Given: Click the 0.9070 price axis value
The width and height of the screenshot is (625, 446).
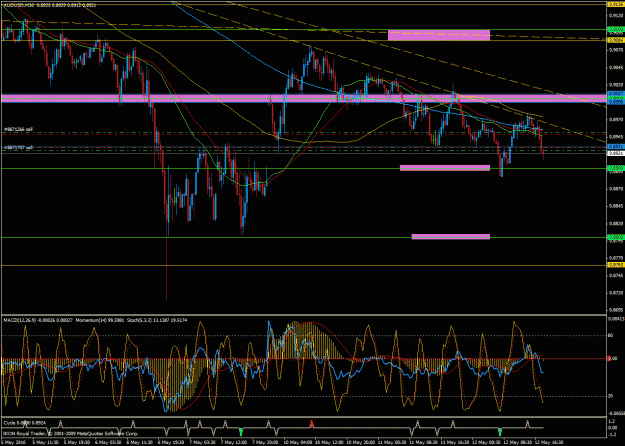Looking at the screenshot, I should click(x=616, y=50).
